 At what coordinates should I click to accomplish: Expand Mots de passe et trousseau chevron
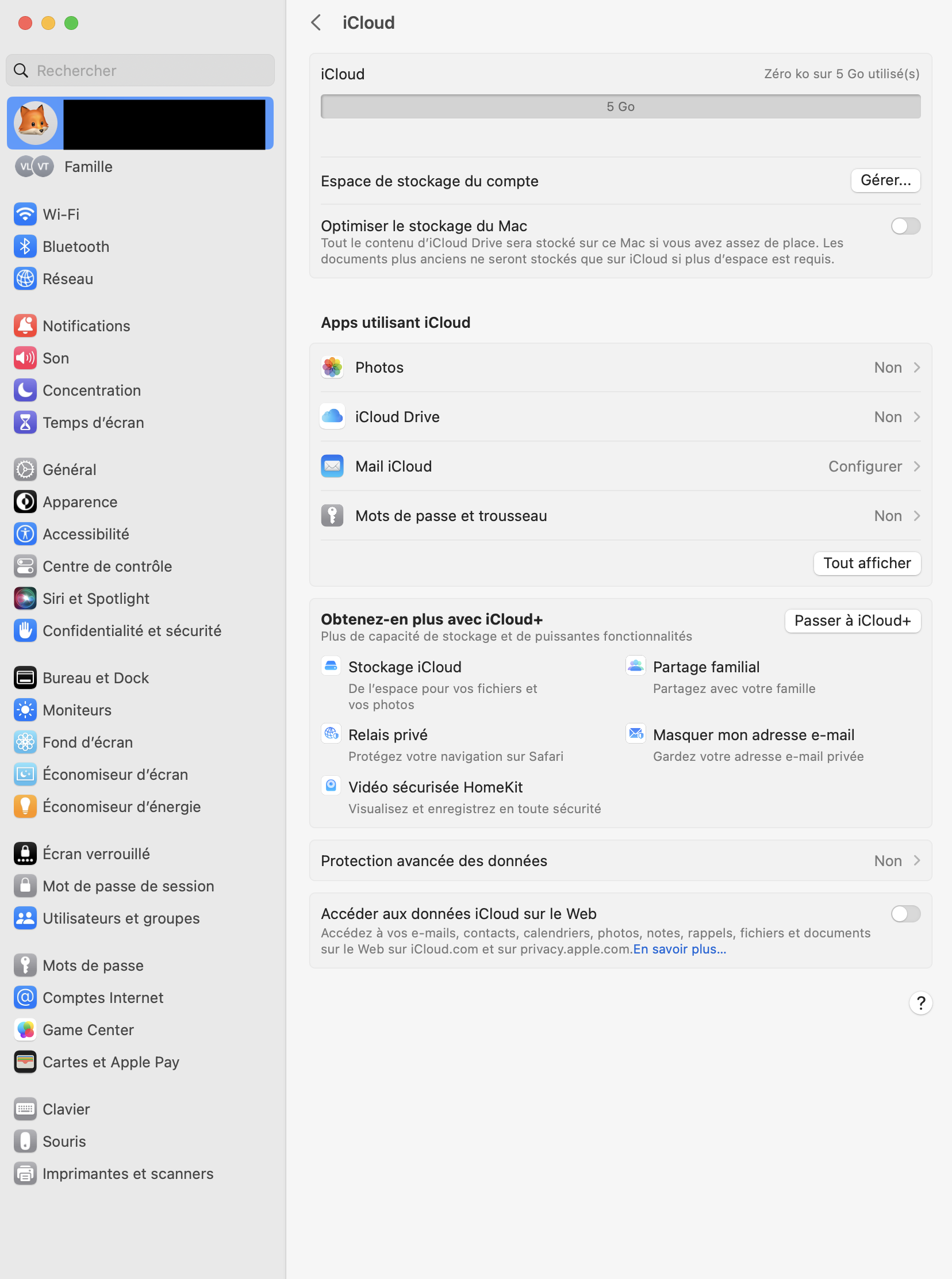coord(917,516)
